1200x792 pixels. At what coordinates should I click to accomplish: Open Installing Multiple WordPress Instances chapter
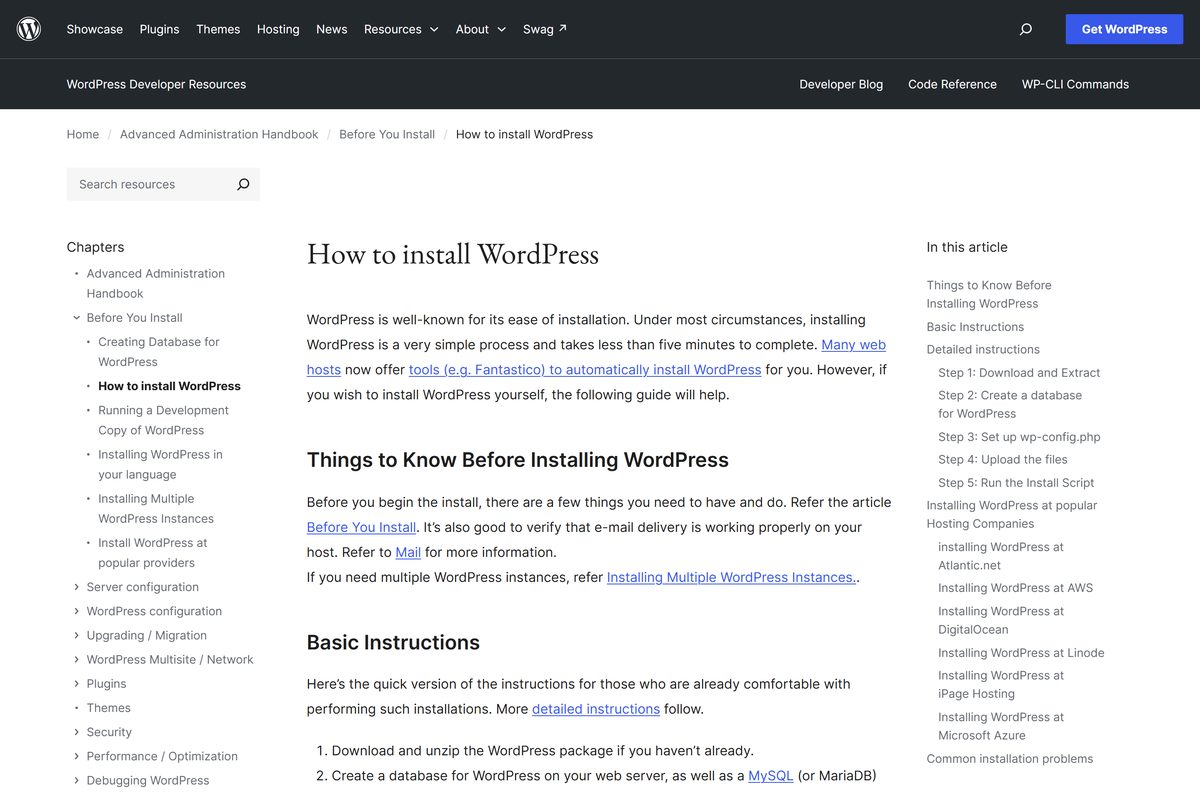coord(156,508)
